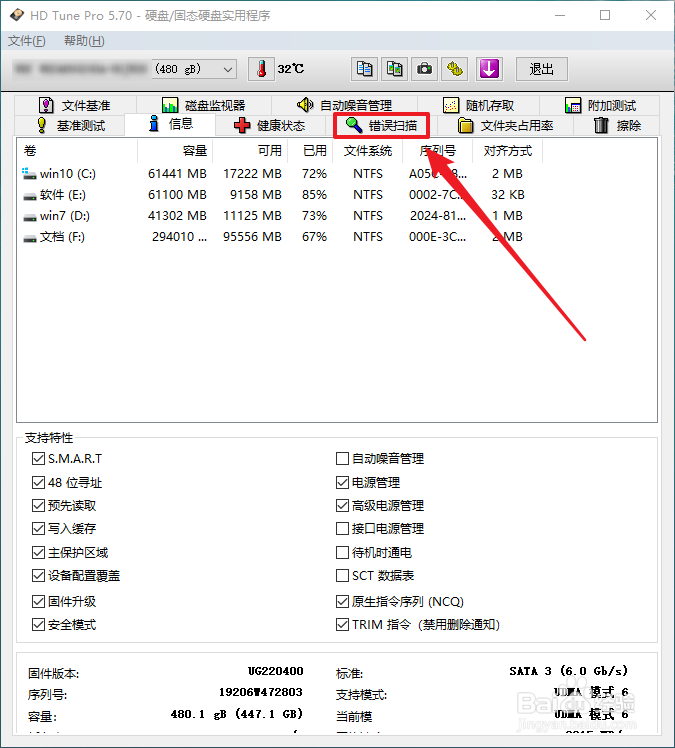Open the 文件(F) menu
Viewport: 675px width, 748px height.
[27, 41]
